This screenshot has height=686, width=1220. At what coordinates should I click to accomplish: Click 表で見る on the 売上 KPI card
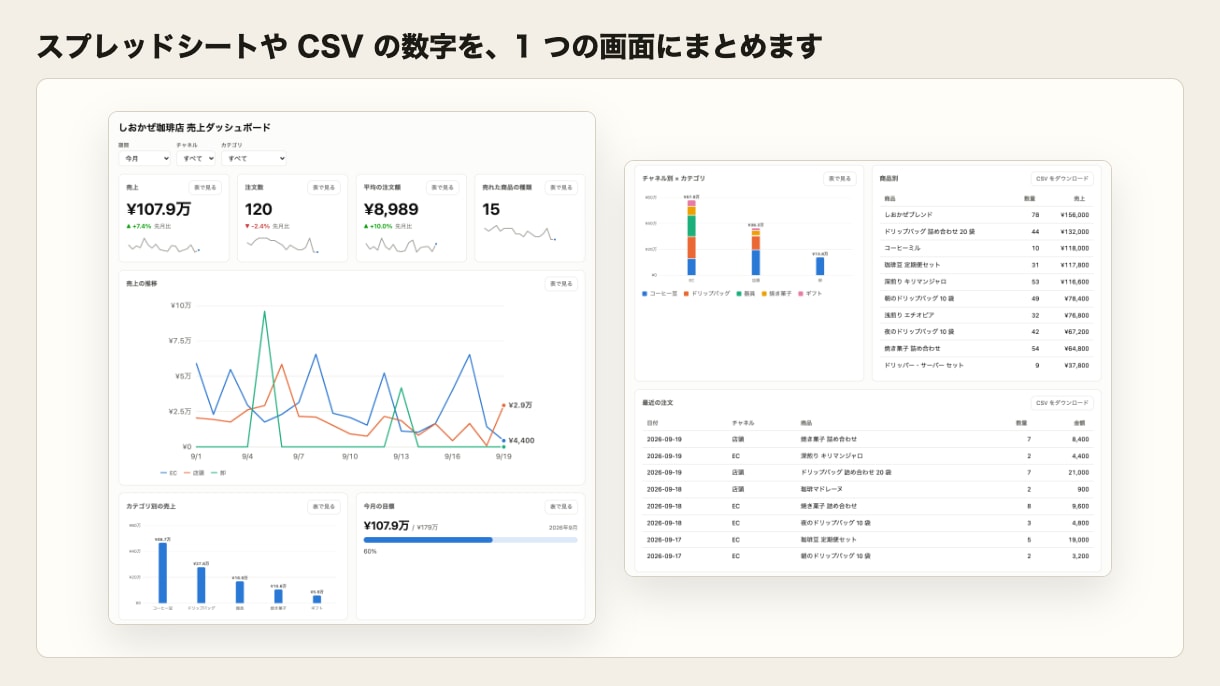click(x=205, y=187)
